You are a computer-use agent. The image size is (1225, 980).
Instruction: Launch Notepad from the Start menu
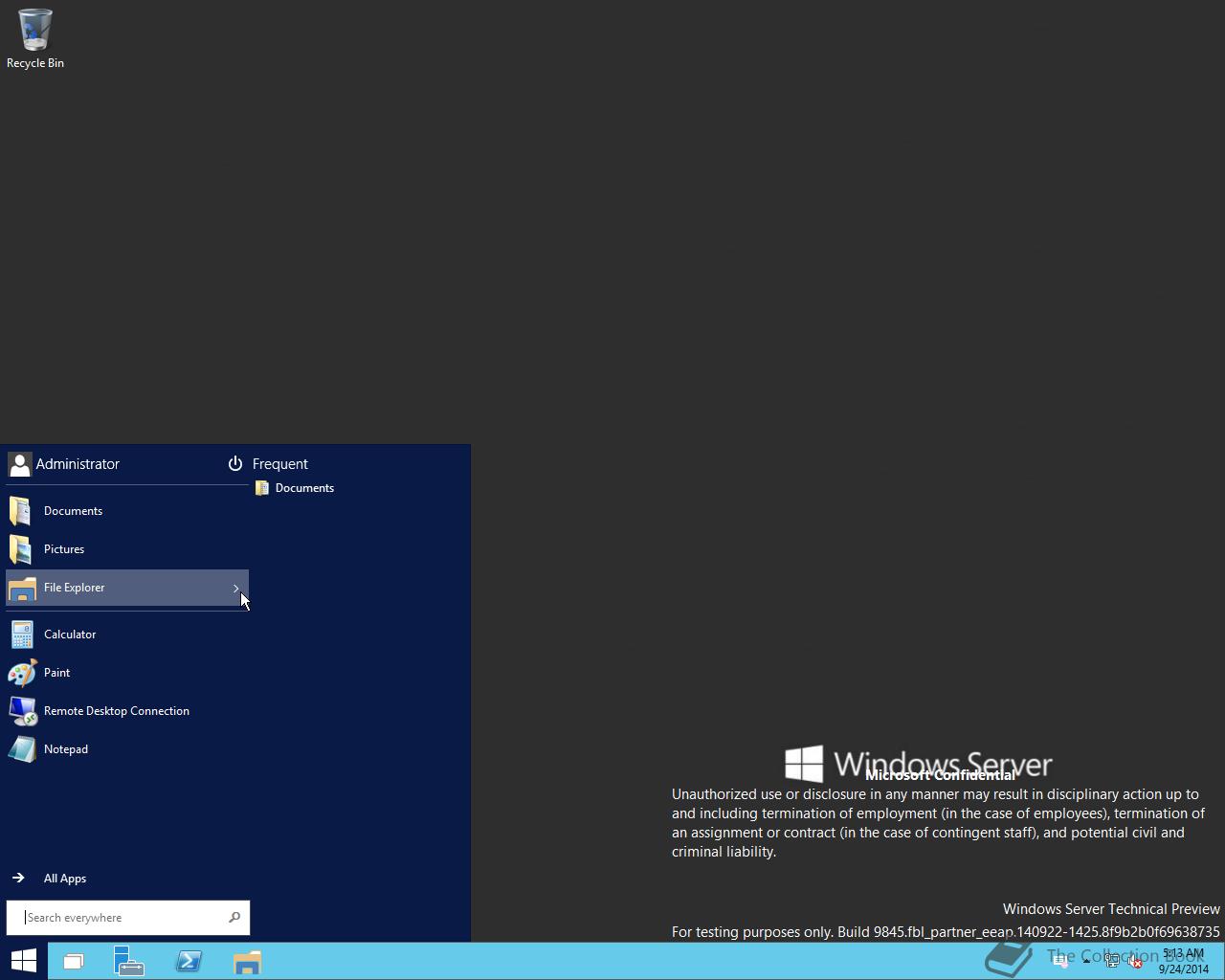(x=126, y=749)
